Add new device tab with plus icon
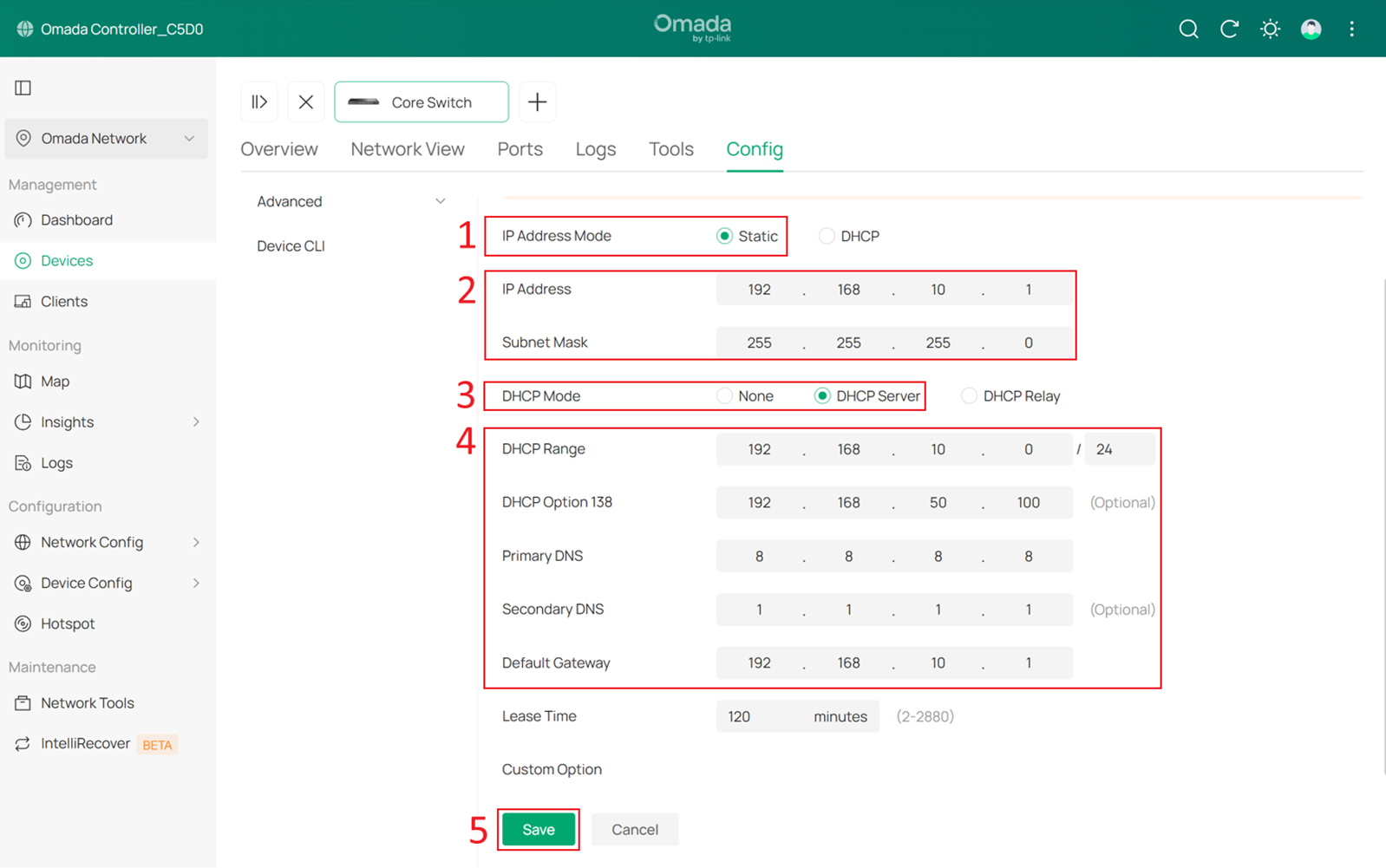1386x868 pixels. coord(538,102)
